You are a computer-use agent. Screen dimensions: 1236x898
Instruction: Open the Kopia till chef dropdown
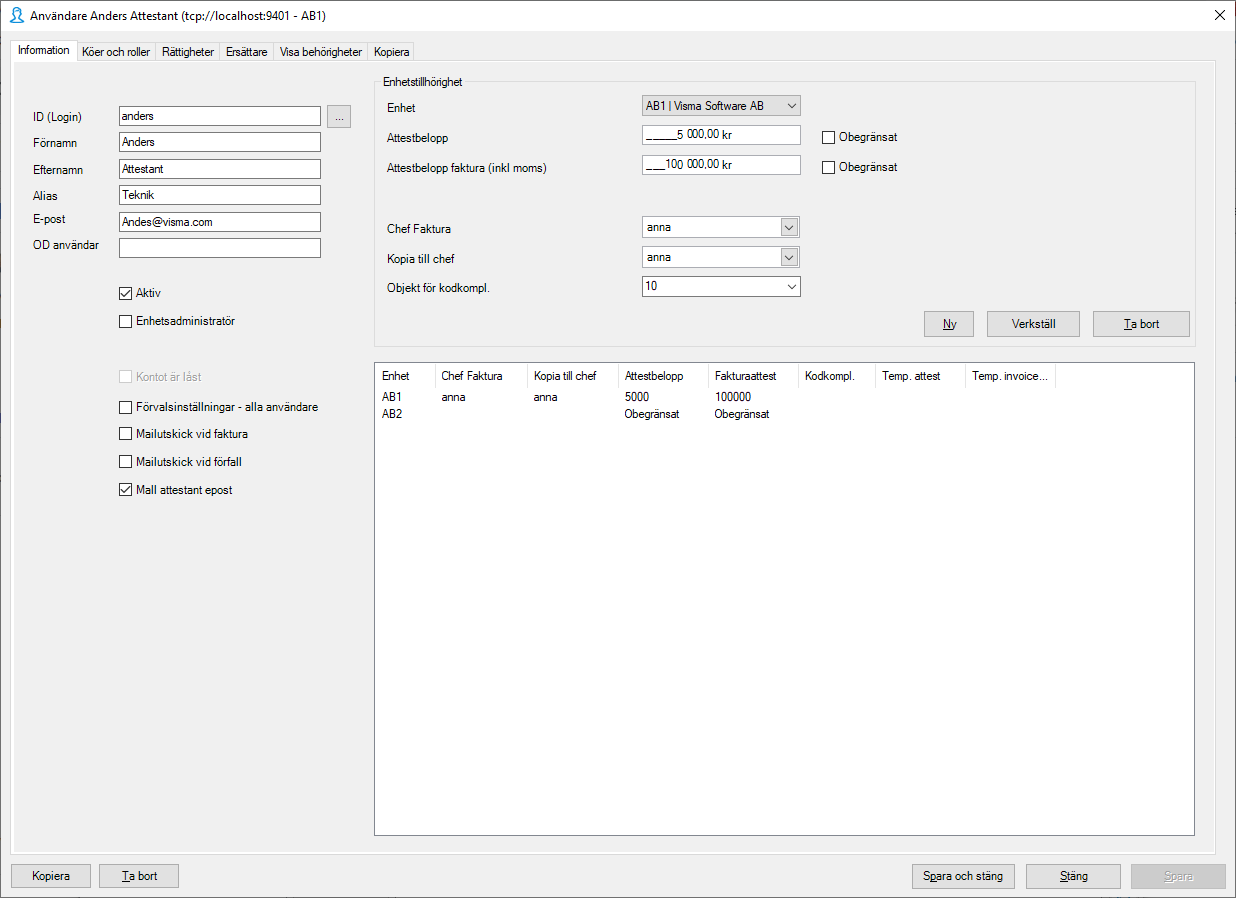click(790, 257)
